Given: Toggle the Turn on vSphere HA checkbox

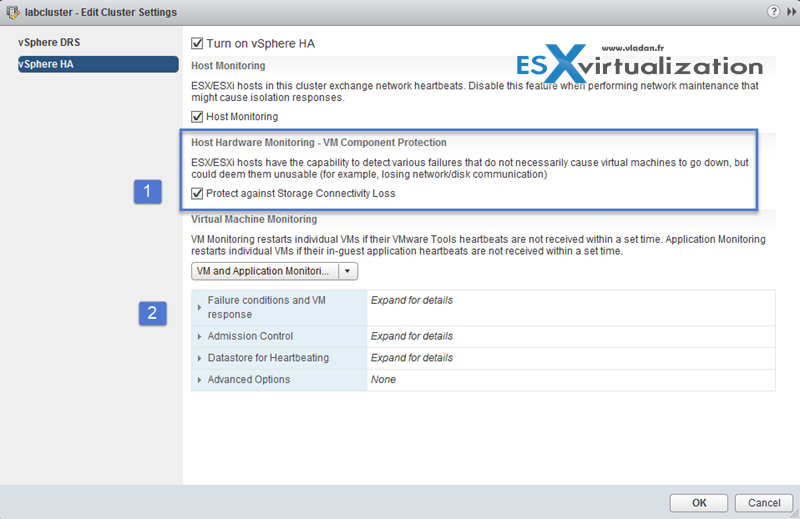Looking at the screenshot, I should click(x=197, y=43).
